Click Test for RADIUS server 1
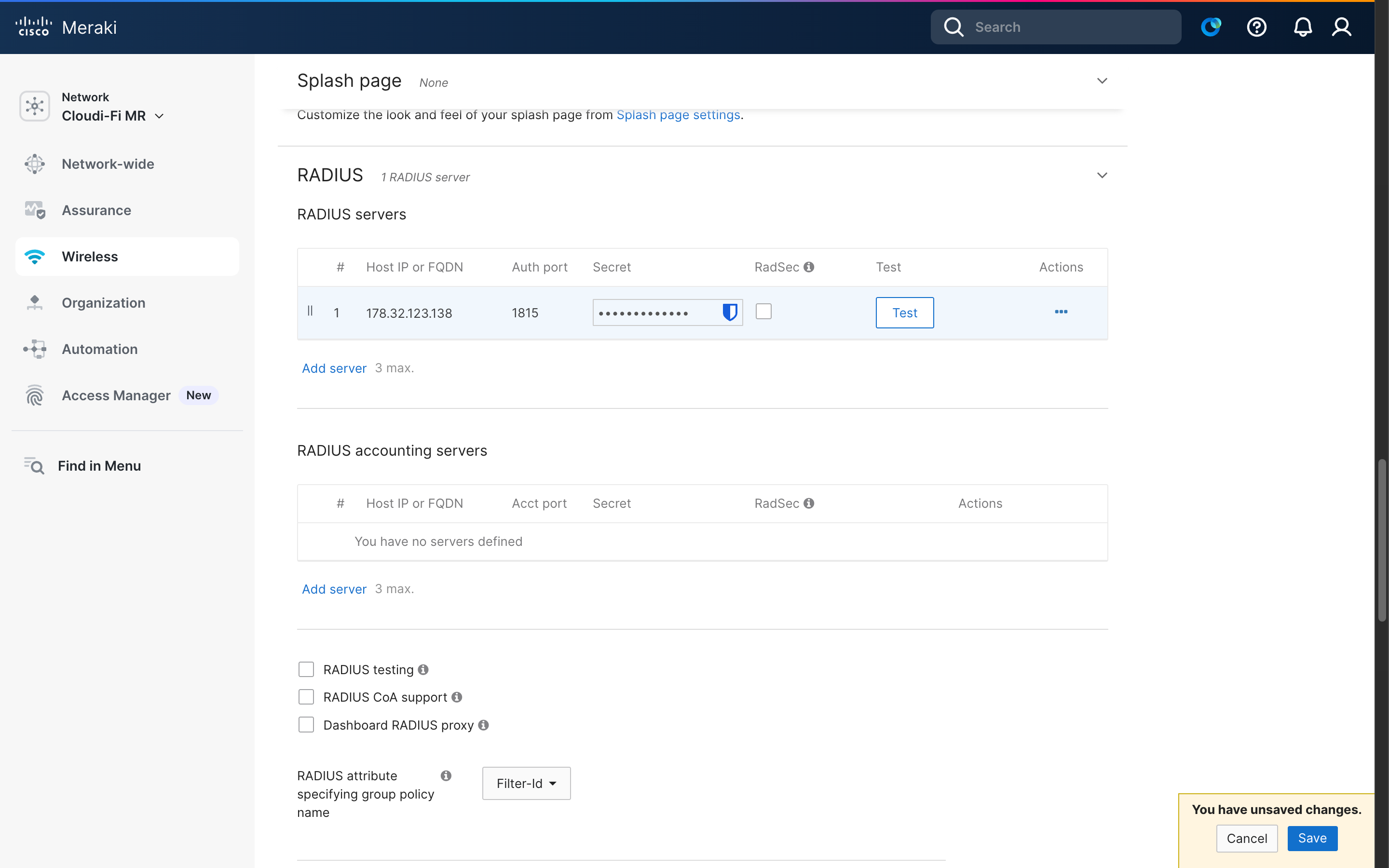 click(904, 312)
